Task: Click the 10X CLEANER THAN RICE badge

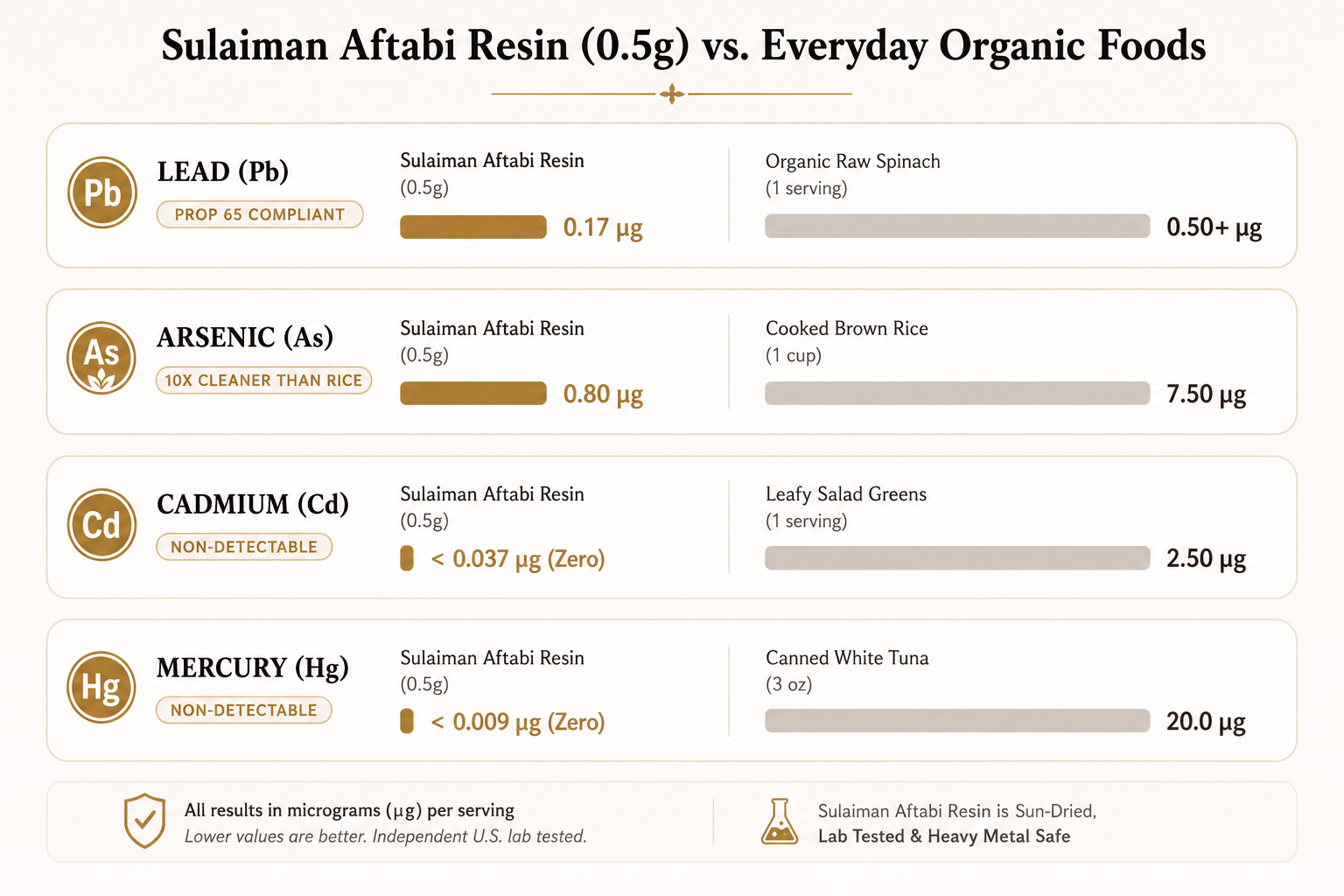Action: pyautogui.click(x=263, y=381)
